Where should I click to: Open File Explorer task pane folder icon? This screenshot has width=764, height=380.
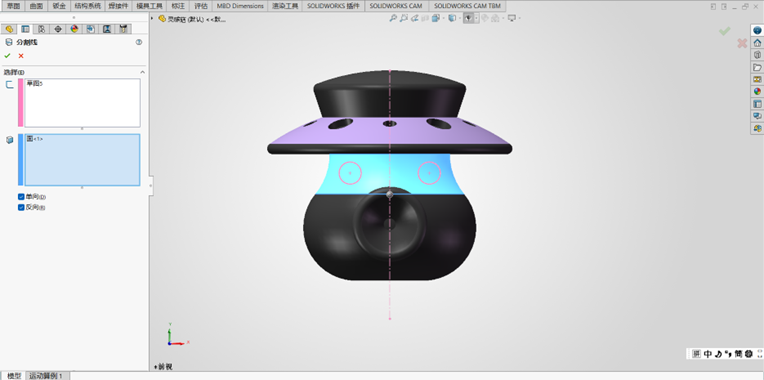pyautogui.click(x=757, y=67)
